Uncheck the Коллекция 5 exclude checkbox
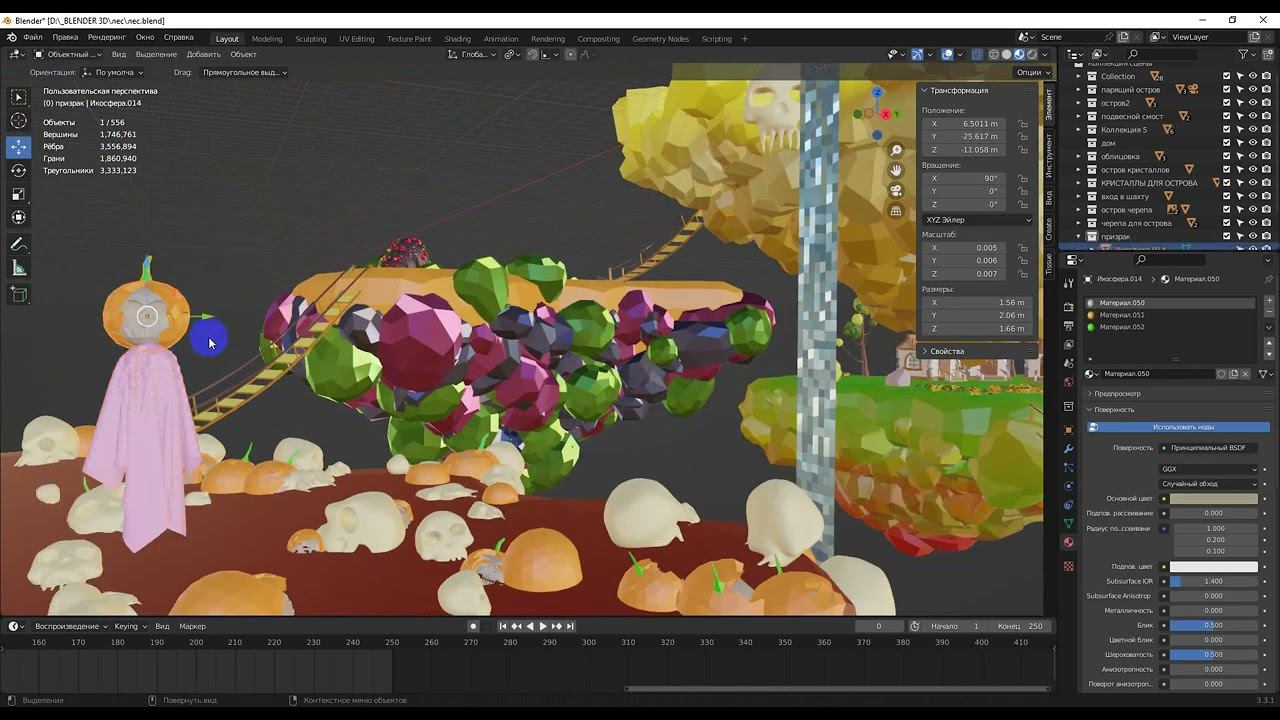The width and height of the screenshot is (1280, 720). pyautogui.click(x=1227, y=130)
